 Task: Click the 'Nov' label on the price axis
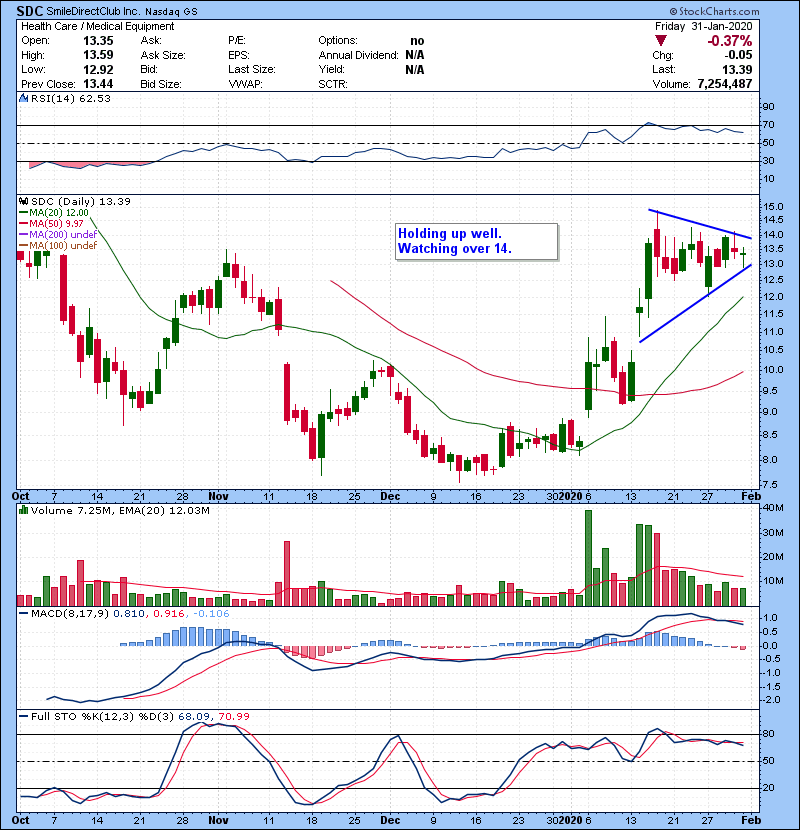(x=218, y=496)
